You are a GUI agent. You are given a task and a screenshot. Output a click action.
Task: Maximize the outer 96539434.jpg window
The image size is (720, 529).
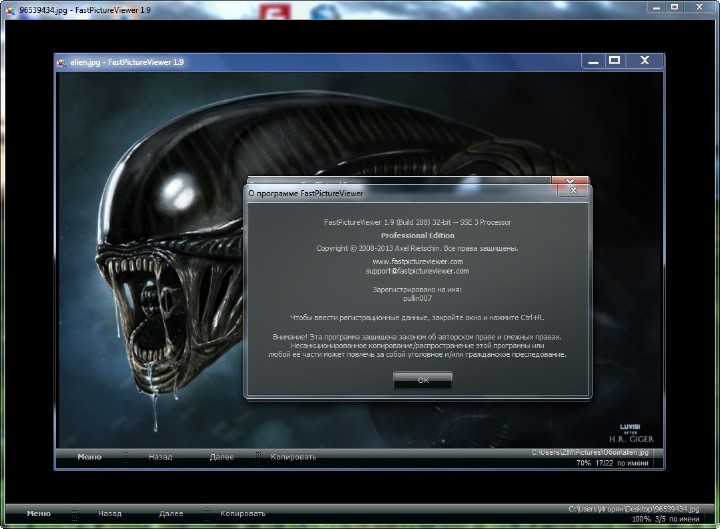[672, 9]
